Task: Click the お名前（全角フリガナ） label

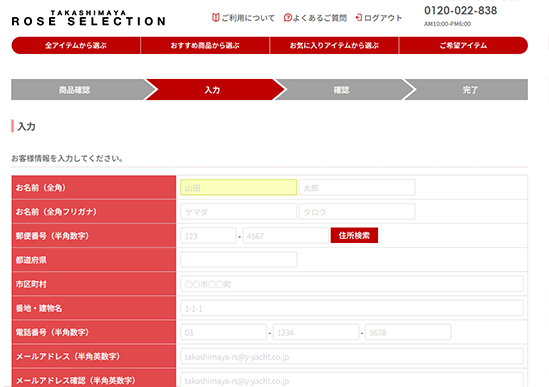Action: pyautogui.click(x=56, y=212)
